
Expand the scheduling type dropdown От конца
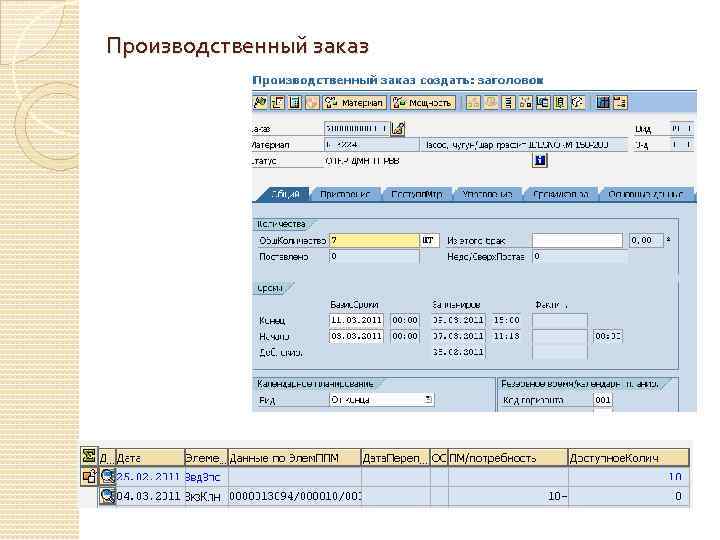click(x=428, y=399)
